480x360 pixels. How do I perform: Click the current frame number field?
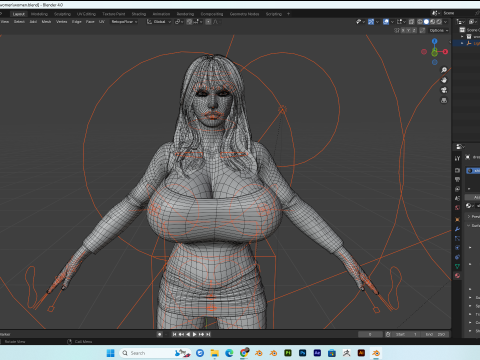[x=370, y=334]
